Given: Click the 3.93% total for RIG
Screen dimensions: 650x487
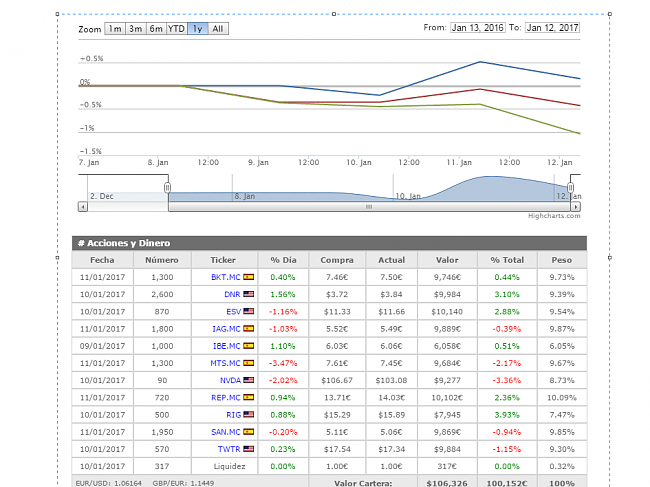Looking at the screenshot, I should [507, 415].
